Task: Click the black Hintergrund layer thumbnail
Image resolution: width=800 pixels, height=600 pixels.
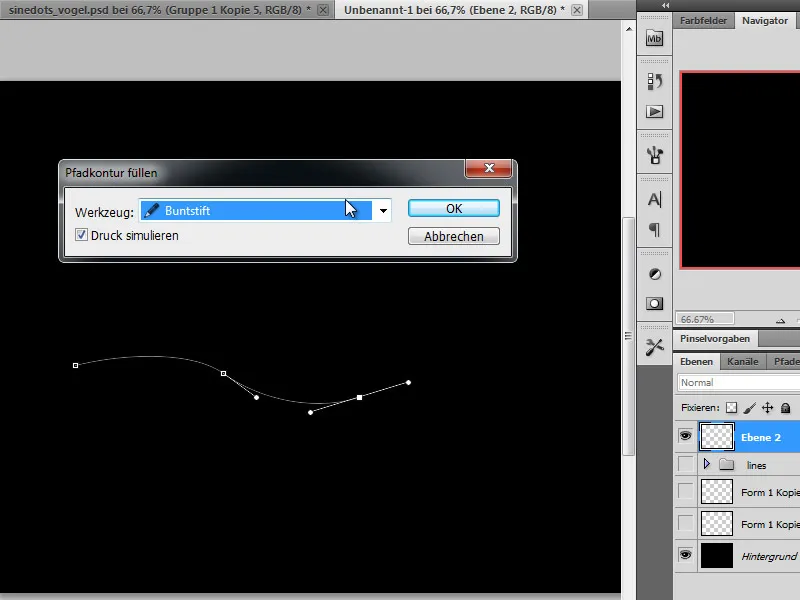Action: click(717, 556)
